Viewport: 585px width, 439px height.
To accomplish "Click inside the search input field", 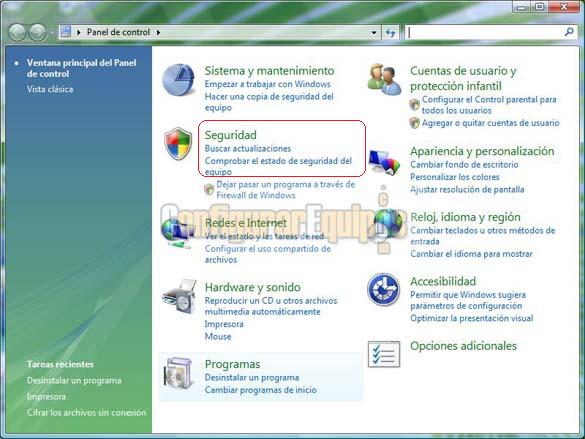I will 484,33.
